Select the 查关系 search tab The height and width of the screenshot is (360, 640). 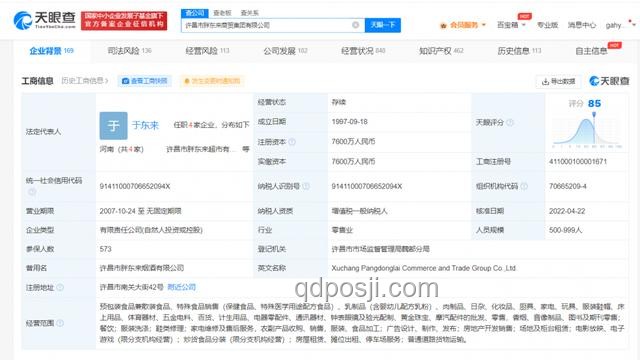tap(249, 13)
